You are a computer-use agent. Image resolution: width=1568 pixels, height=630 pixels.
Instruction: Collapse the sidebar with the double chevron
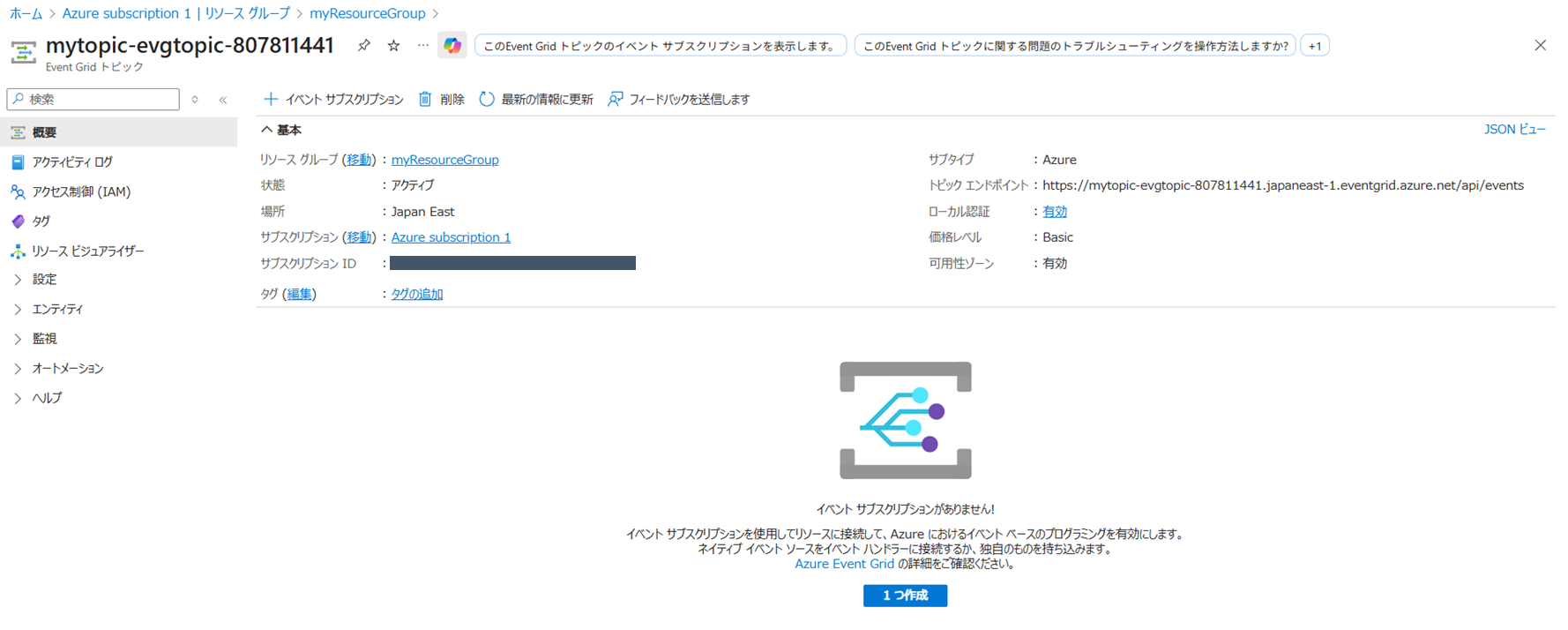(223, 100)
